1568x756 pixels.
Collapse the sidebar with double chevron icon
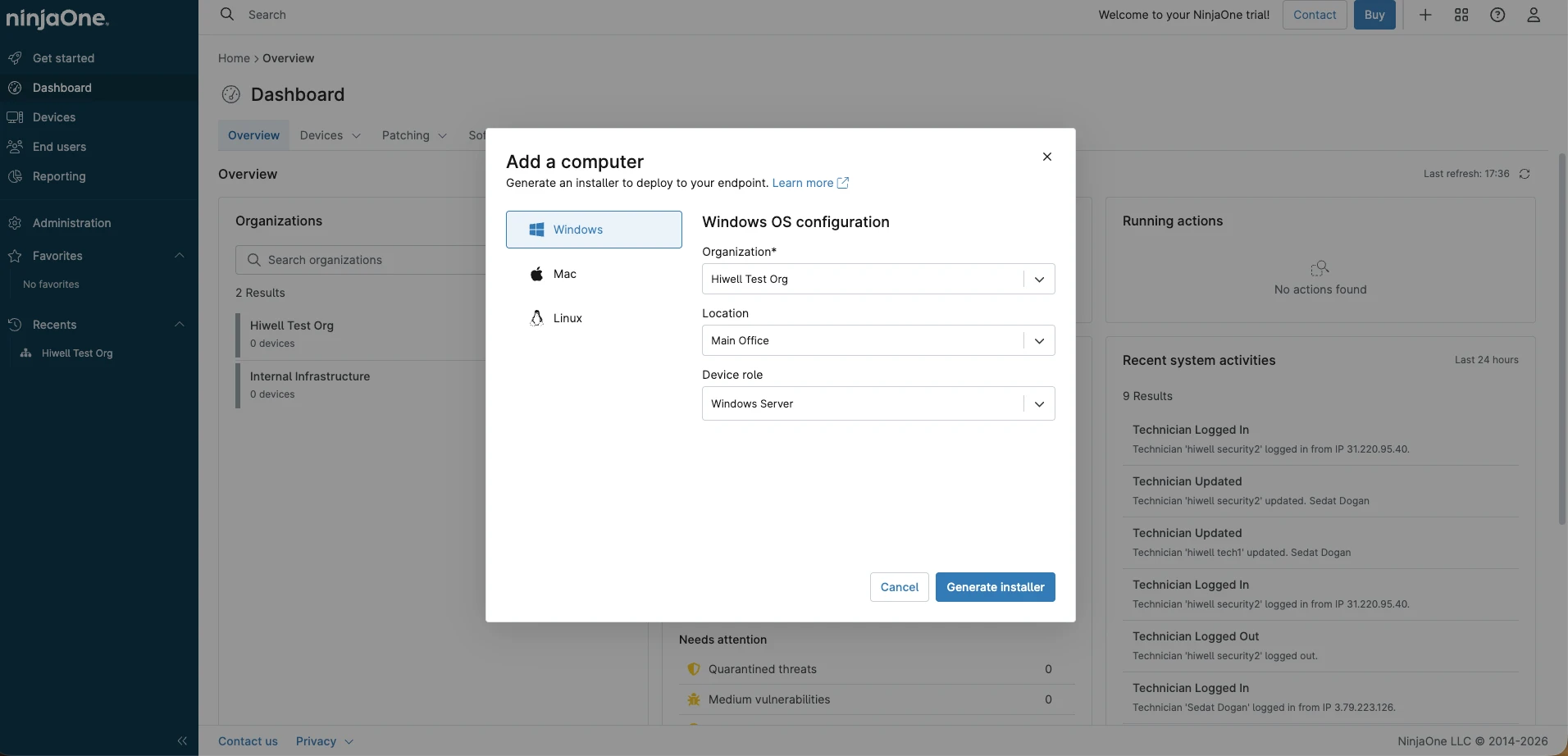tap(182, 741)
